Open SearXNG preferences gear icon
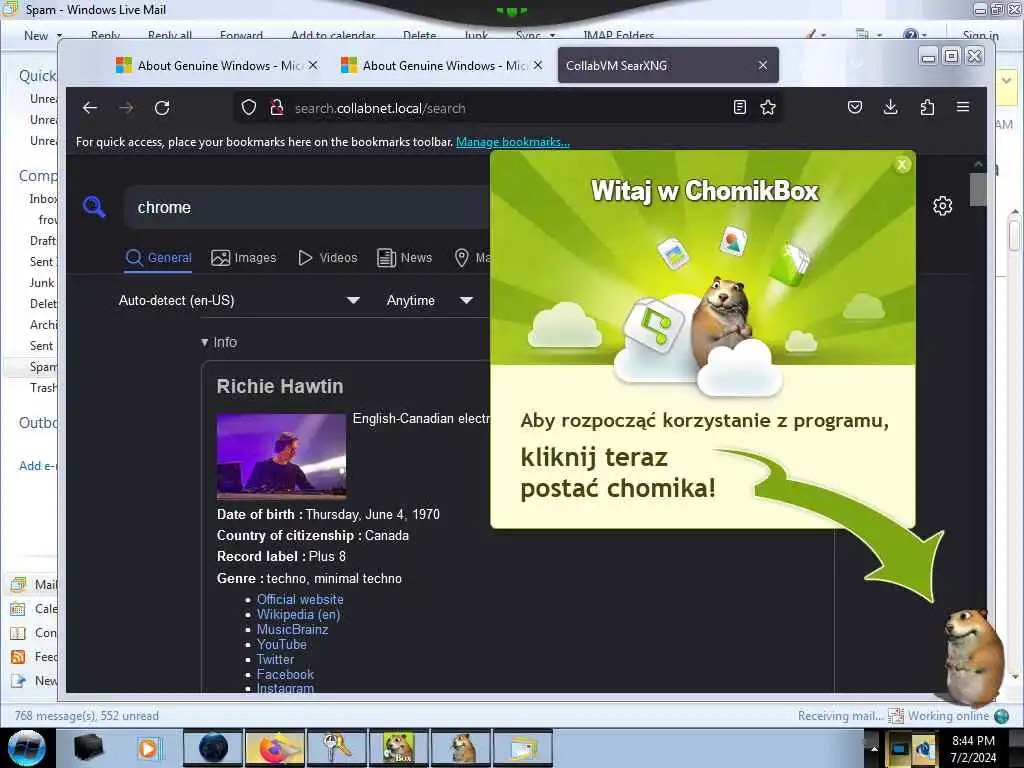1024x768 pixels. (x=942, y=206)
